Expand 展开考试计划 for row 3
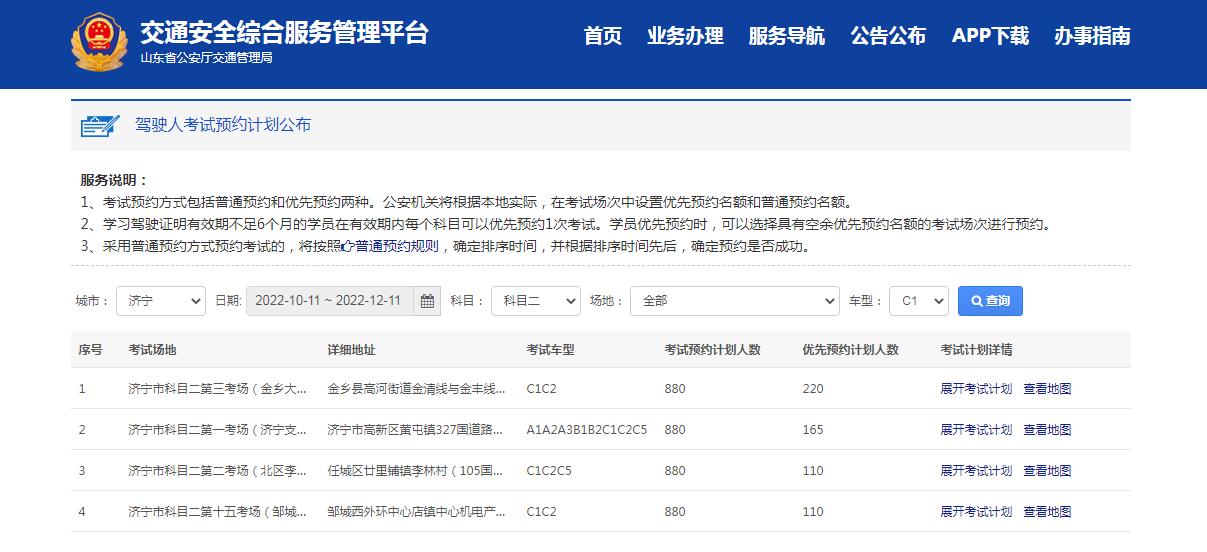This screenshot has height=552, width=1207. click(x=976, y=471)
